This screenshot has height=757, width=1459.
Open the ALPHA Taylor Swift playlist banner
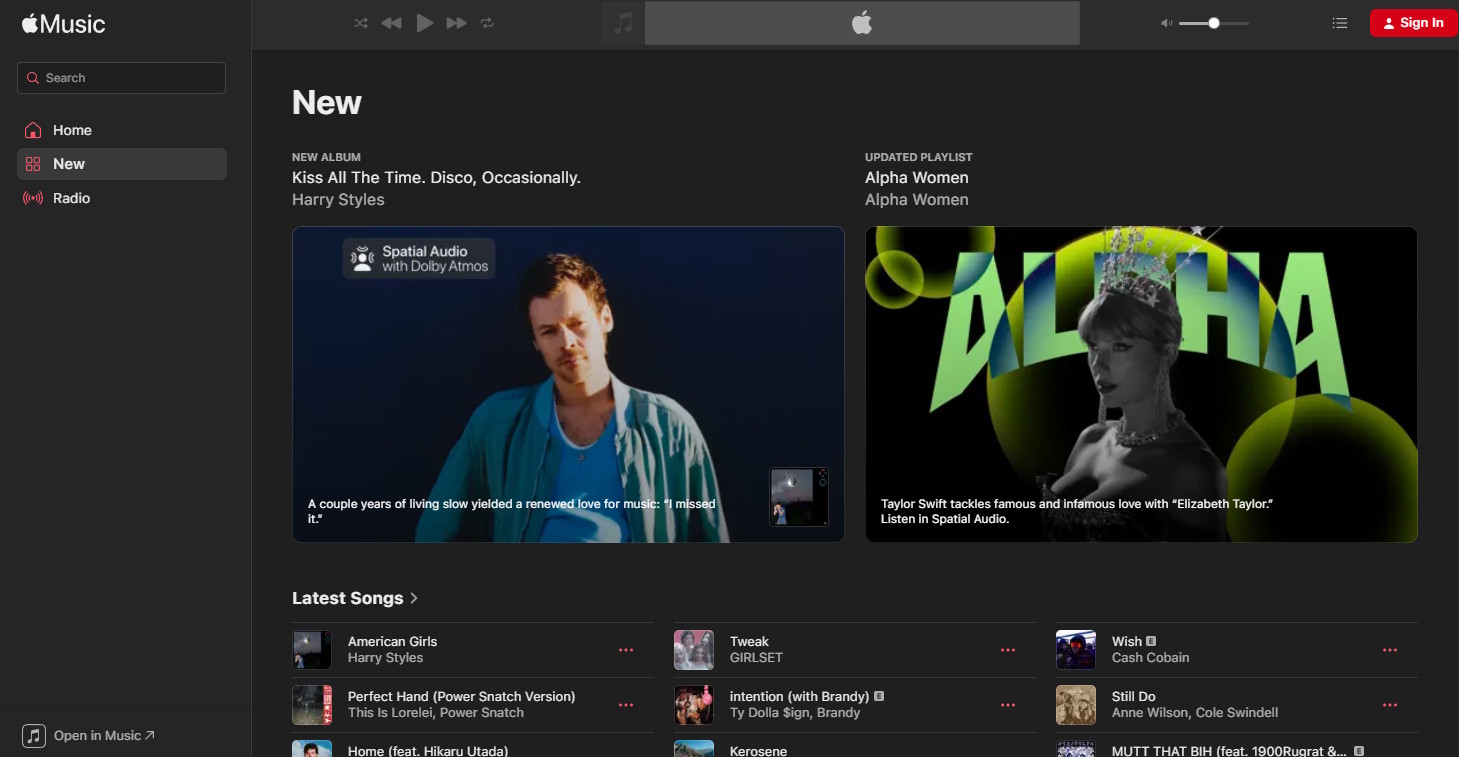tap(1141, 384)
